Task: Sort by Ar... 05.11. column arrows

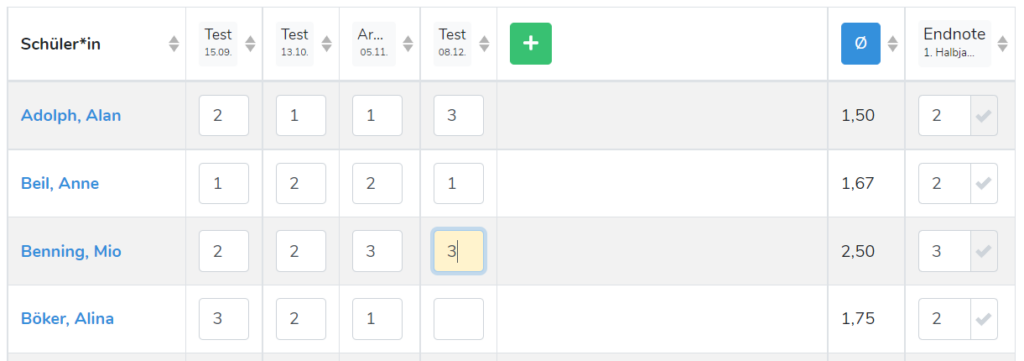Action: tap(408, 44)
